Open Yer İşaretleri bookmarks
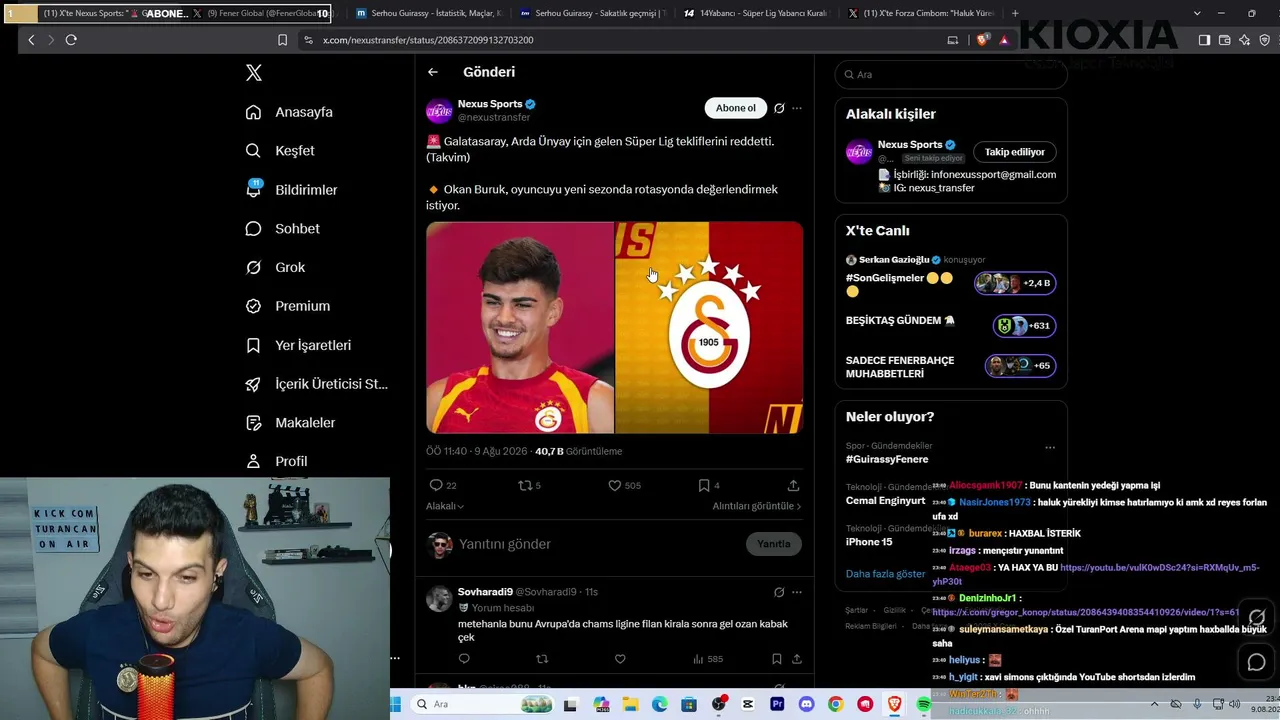 tap(299, 345)
